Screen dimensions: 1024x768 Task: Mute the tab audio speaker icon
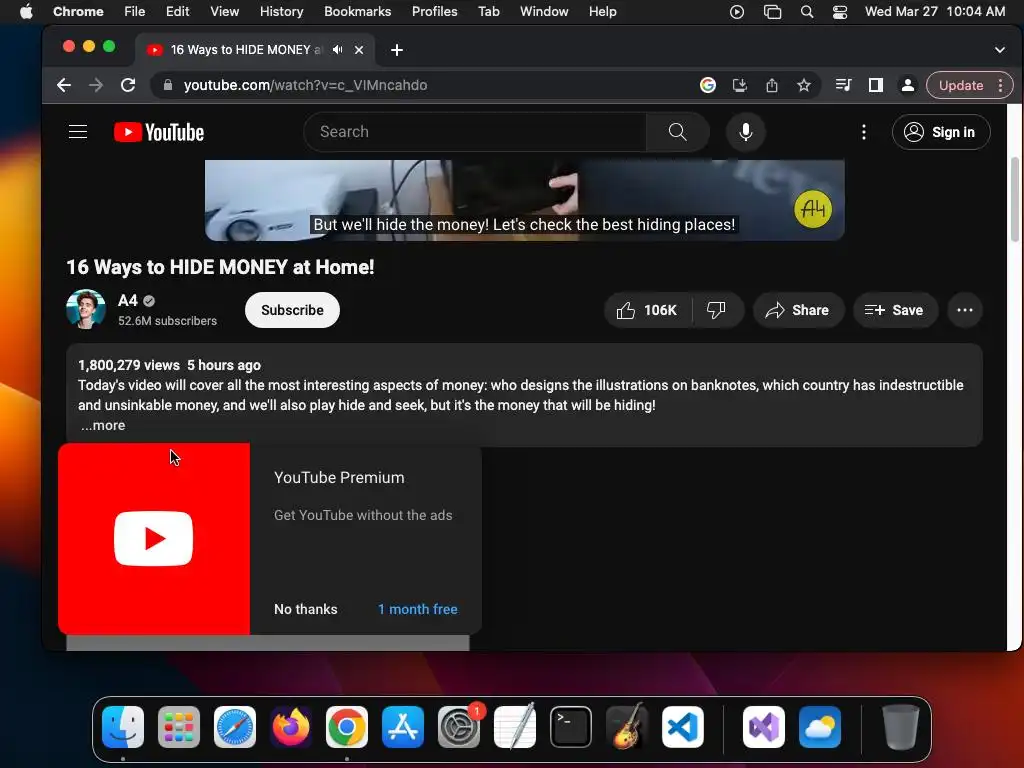pyautogui.click(x=337, y=50)
